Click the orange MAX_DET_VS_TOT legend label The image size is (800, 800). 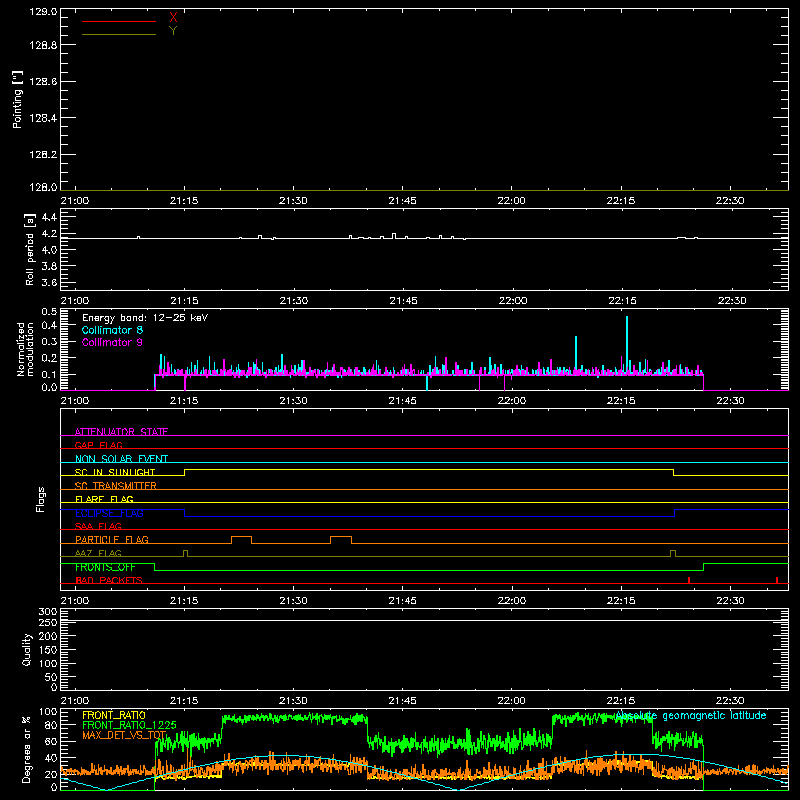(124, 735)
